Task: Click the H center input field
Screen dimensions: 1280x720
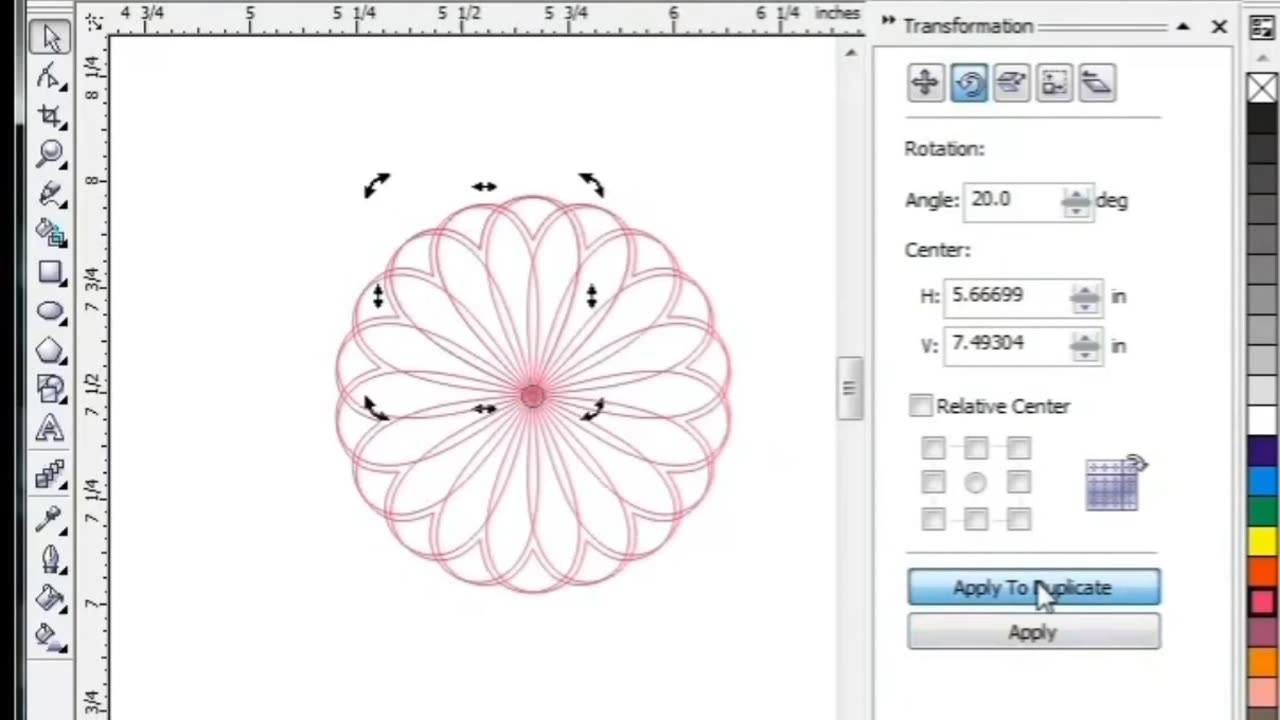Action: click(1008, 296)
